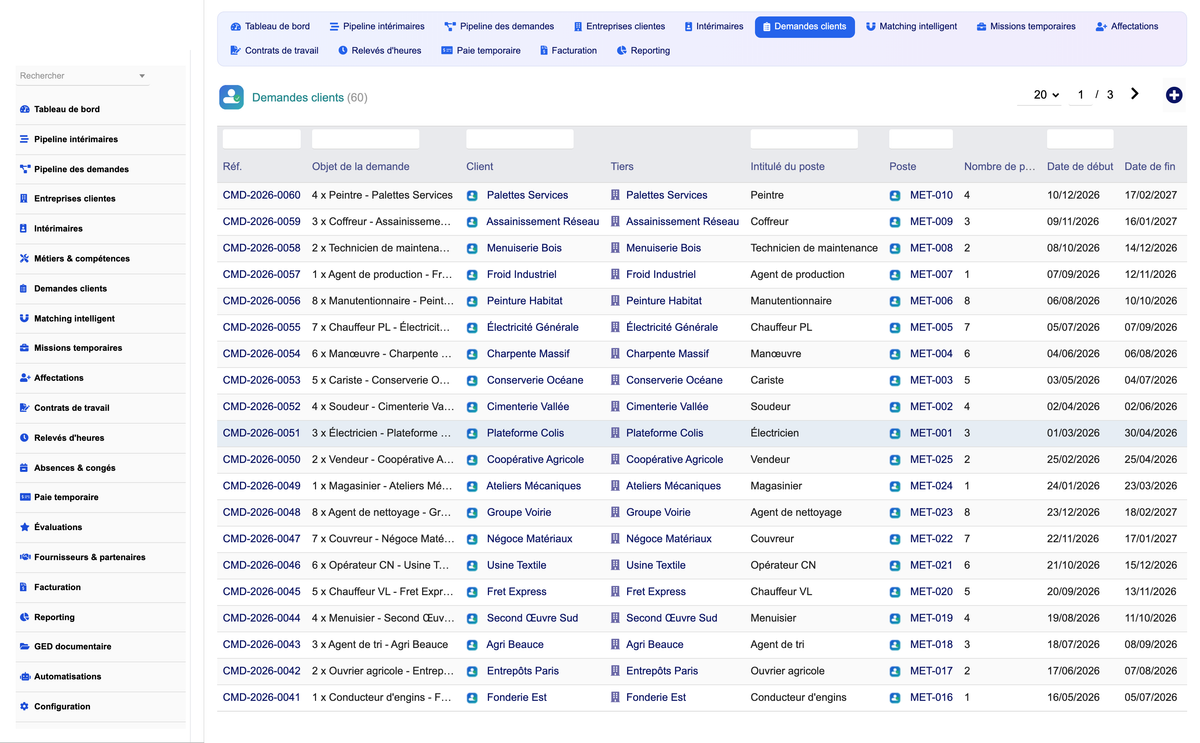
Task: Click building icon beside Assainissement Réseau tiers
Action: point(615,222)
